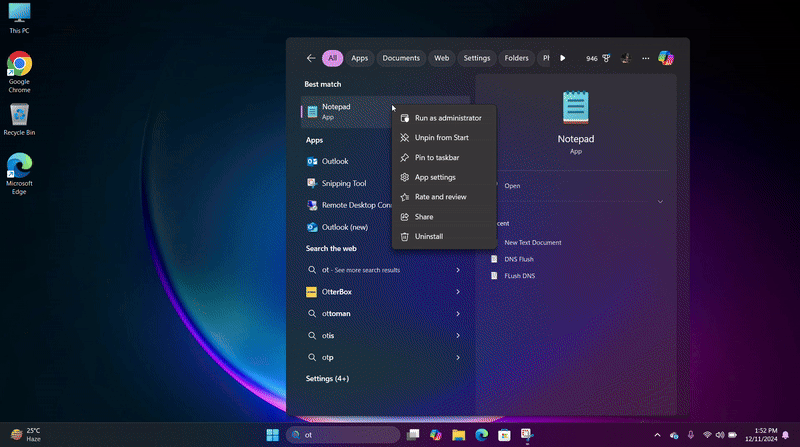This screenshot has height=447, width=800.
Task: Switch to the Folders filter tab
Action: [x=516, y=58]
